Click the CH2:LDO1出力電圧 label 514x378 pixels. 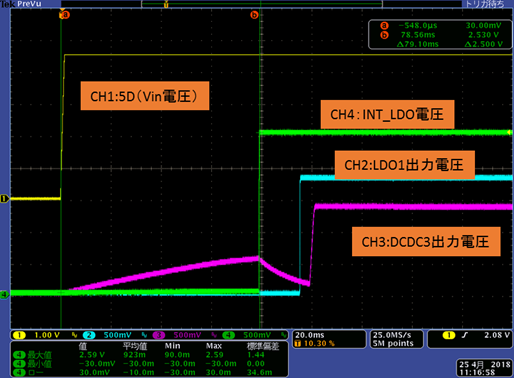click(x=405, y=165)
